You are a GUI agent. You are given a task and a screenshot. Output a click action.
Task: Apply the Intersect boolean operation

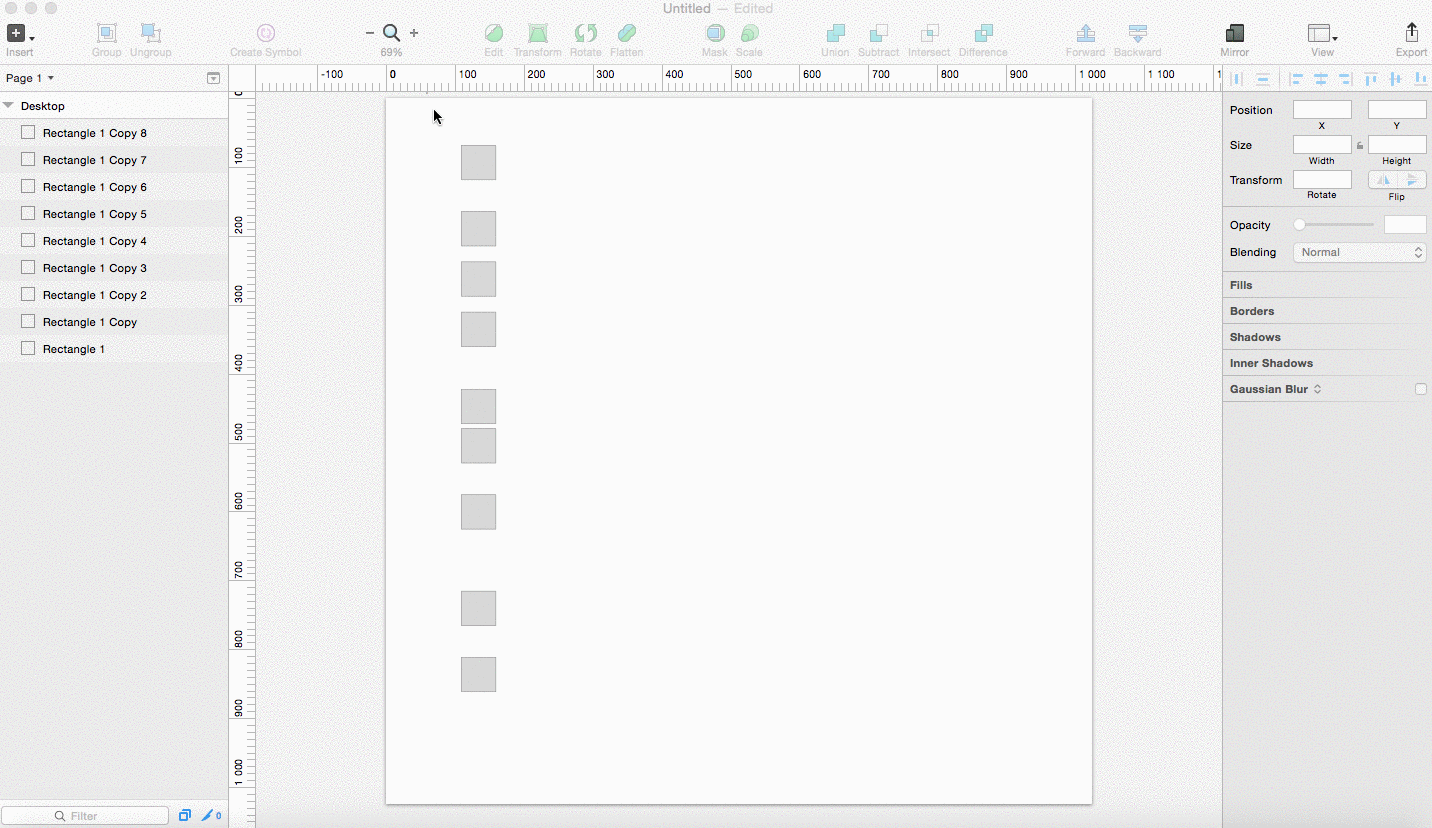[929, 34]
